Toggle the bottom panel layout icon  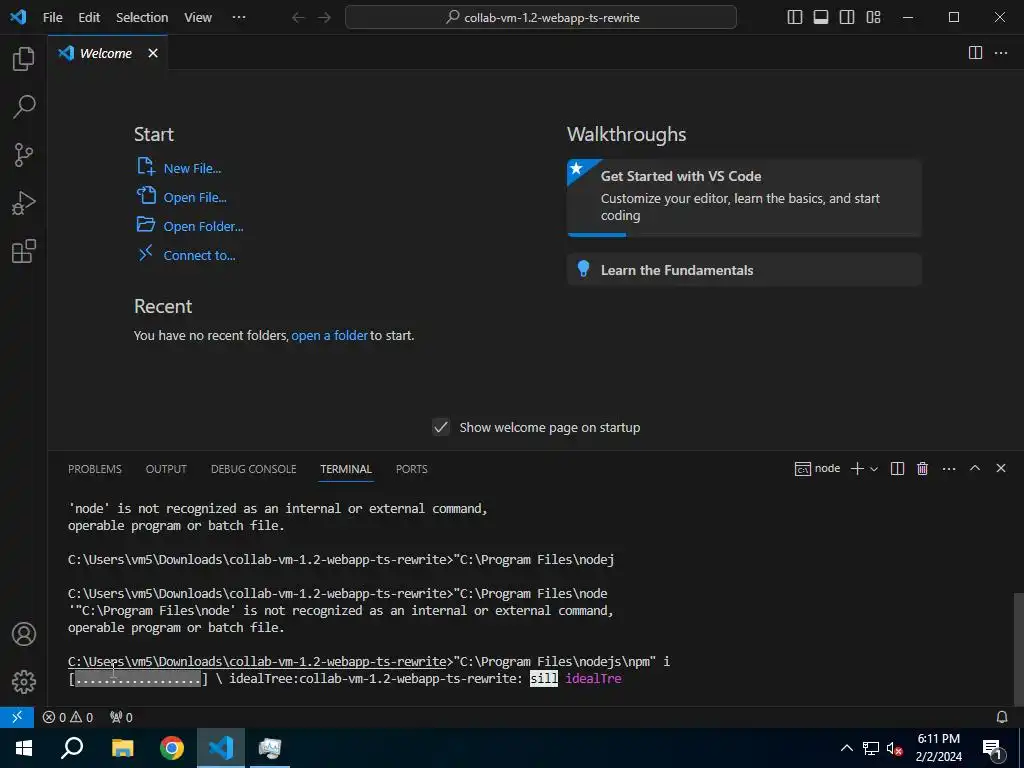(x=821, y=18)
